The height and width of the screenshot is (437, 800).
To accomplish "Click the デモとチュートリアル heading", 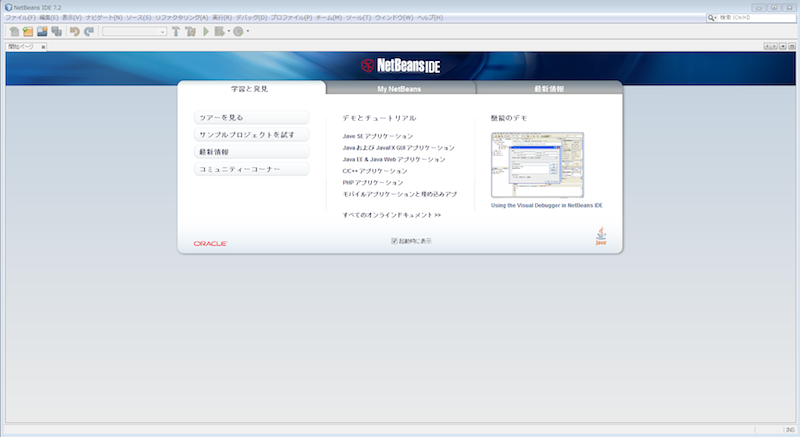I will (379, 118).
